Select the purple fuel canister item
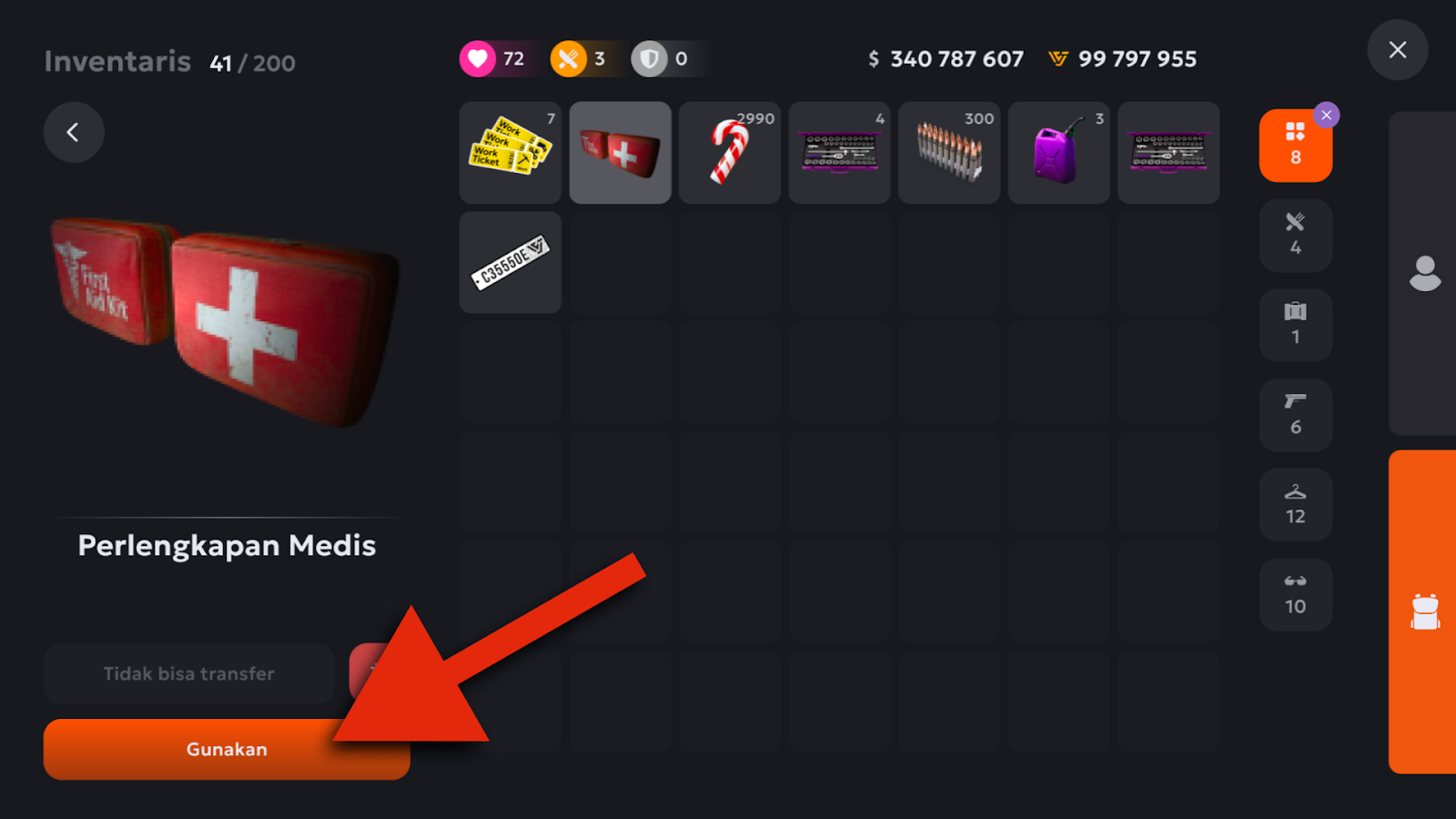 point(1059,153)
